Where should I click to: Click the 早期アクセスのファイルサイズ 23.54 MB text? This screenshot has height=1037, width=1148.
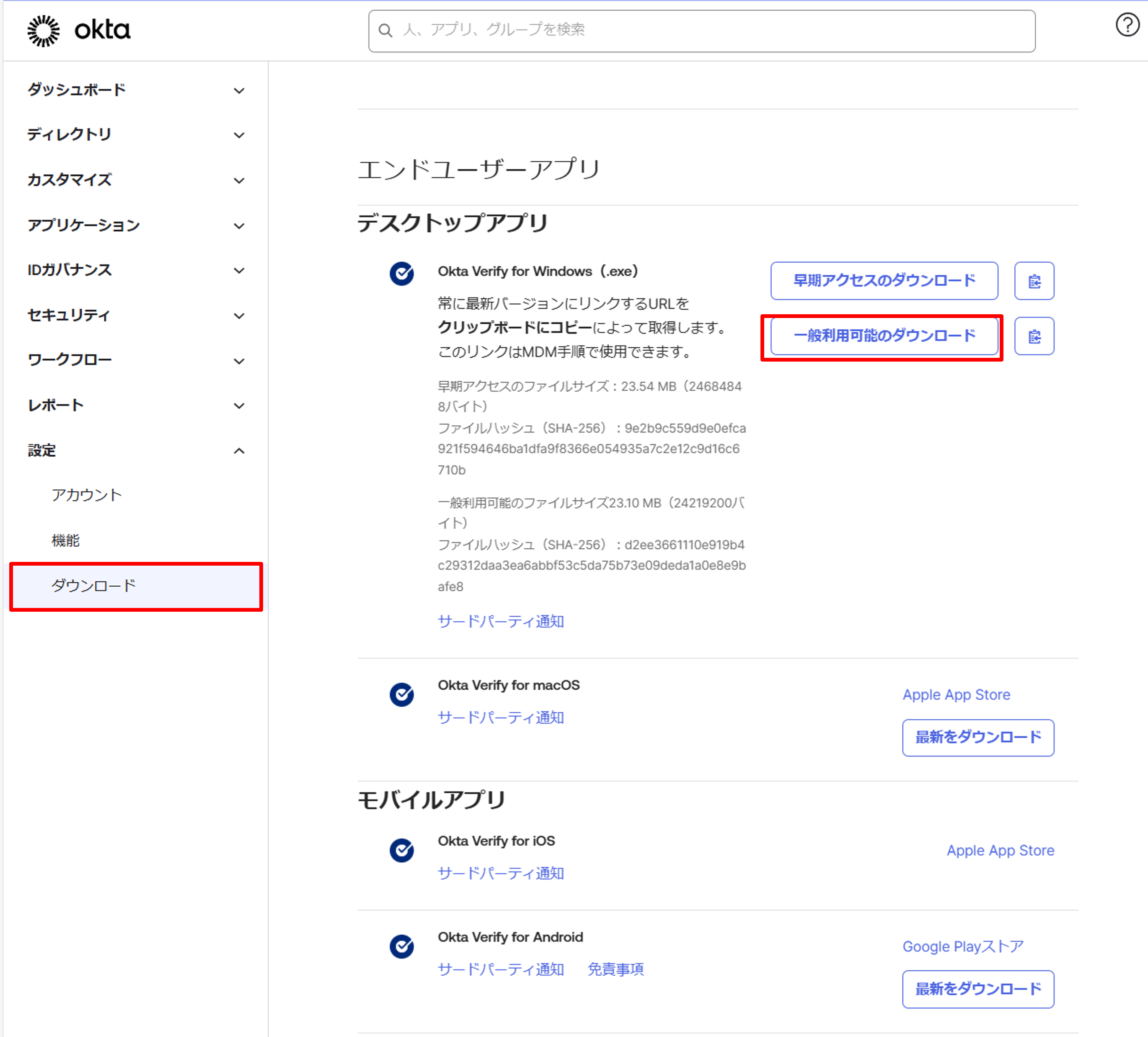click(x=590, y=396)
